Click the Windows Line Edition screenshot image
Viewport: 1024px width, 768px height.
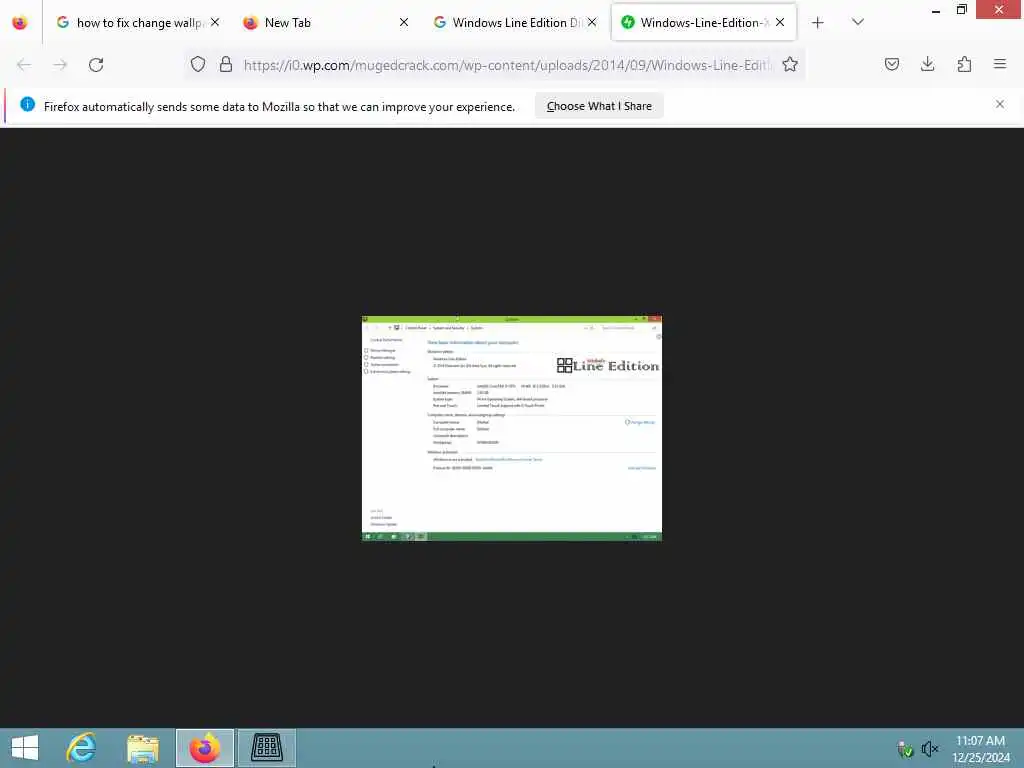[x=512, y=428]
